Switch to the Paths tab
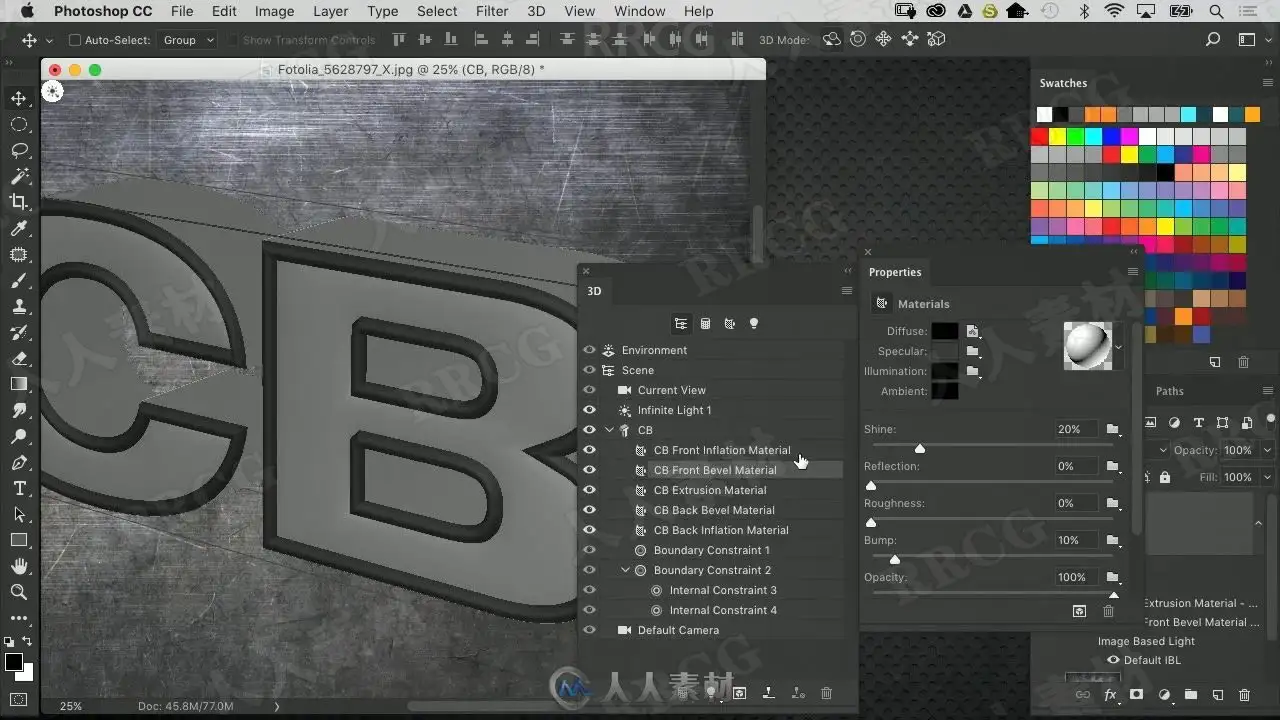Image resolution: width=1280 pixels, height=720 pixels. pos(1169,391)
